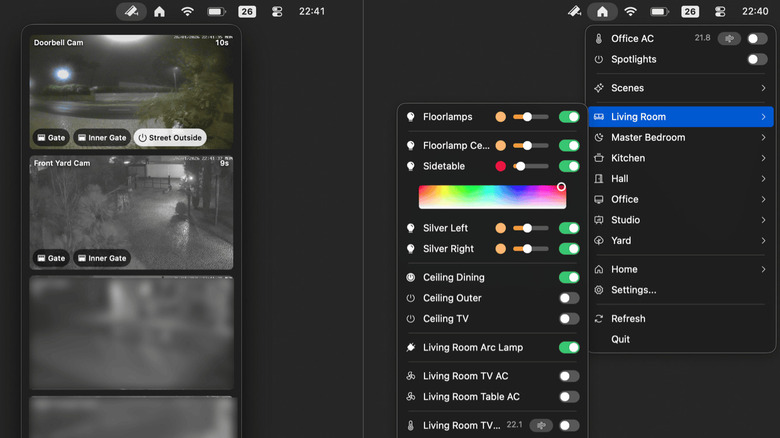Toggle the Office AC switch

757,38
